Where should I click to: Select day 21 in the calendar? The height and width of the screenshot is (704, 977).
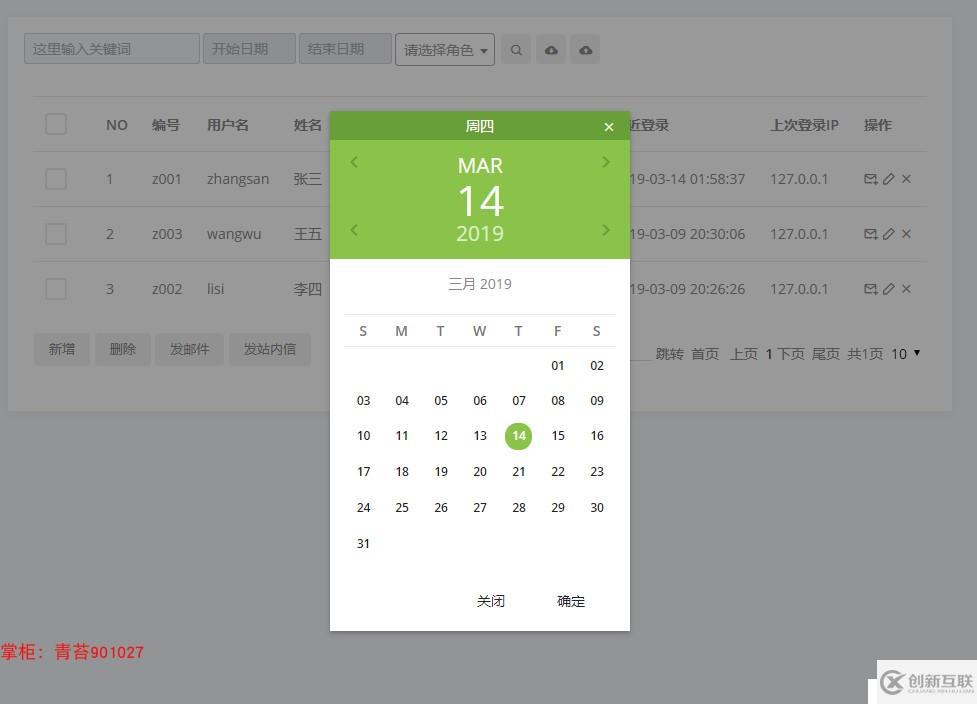519,472
